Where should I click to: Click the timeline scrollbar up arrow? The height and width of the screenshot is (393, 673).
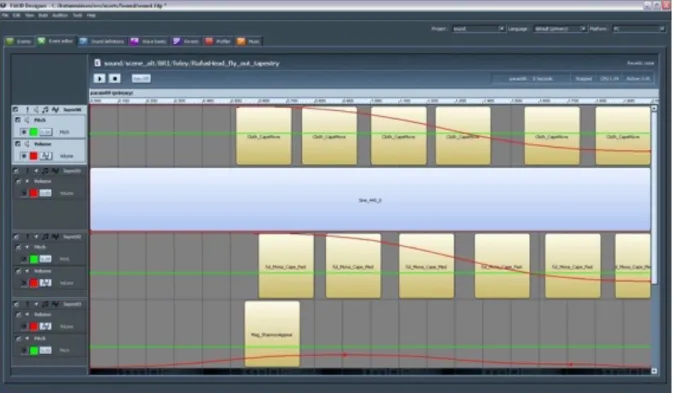[654, 109]
